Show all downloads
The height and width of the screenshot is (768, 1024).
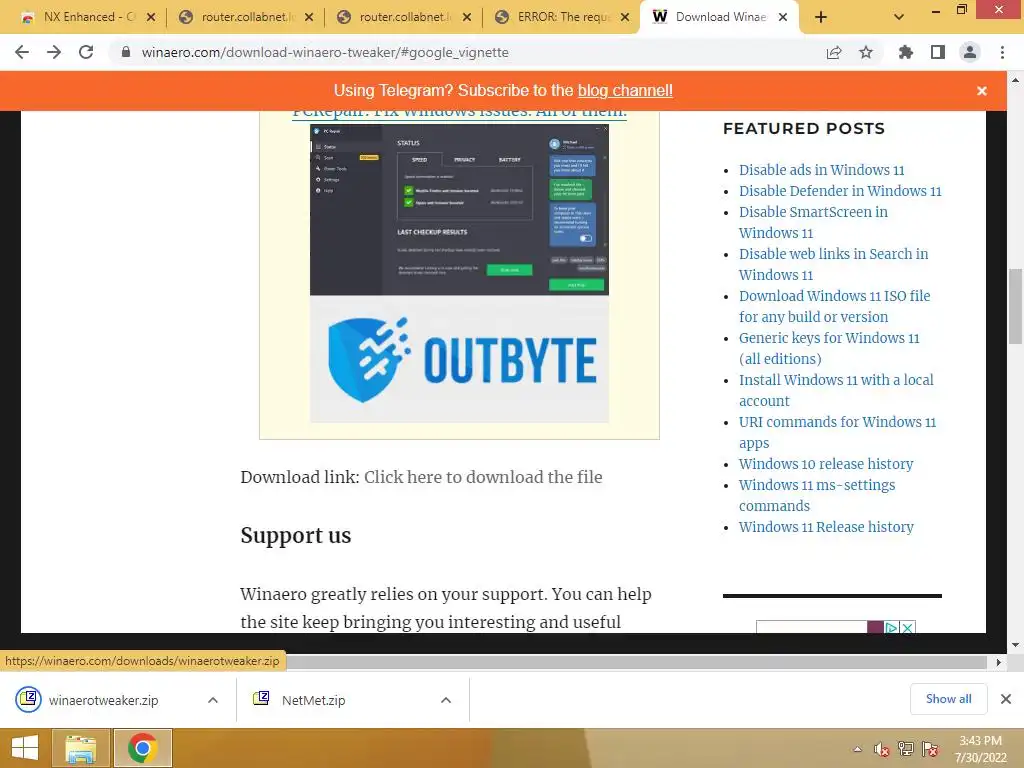(x=948, y=699)
